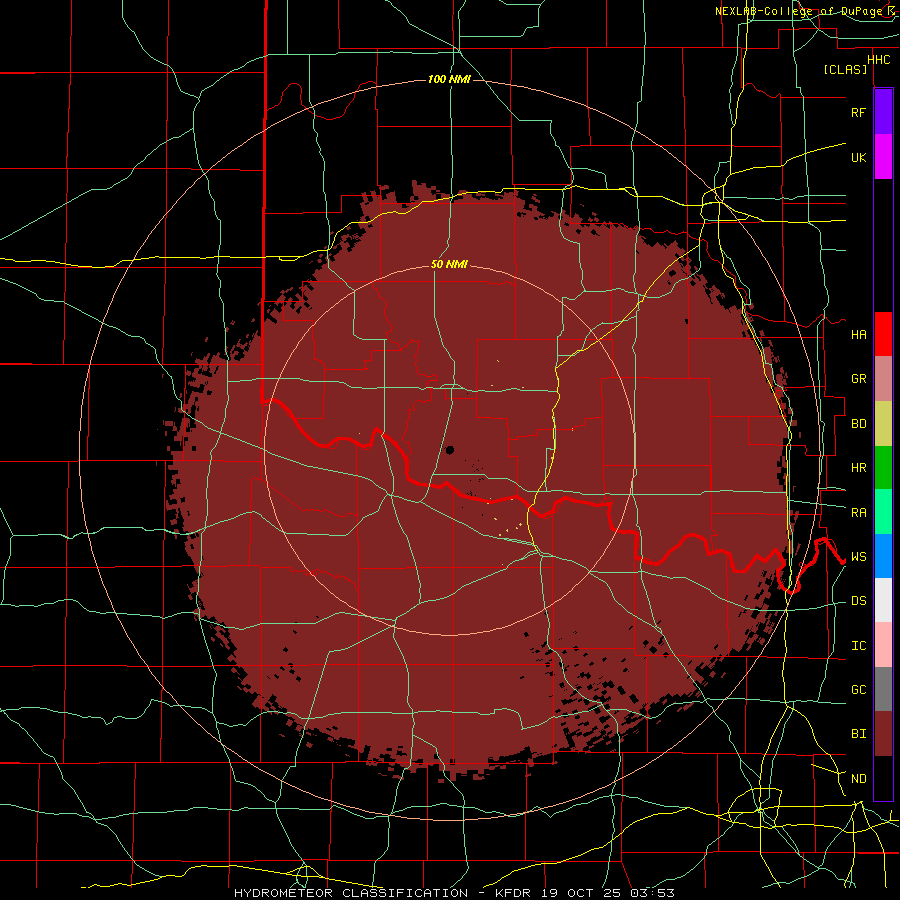Click the BI dark red legend swatch
This screenshot has width=900, height=900.
pos(883,734)
